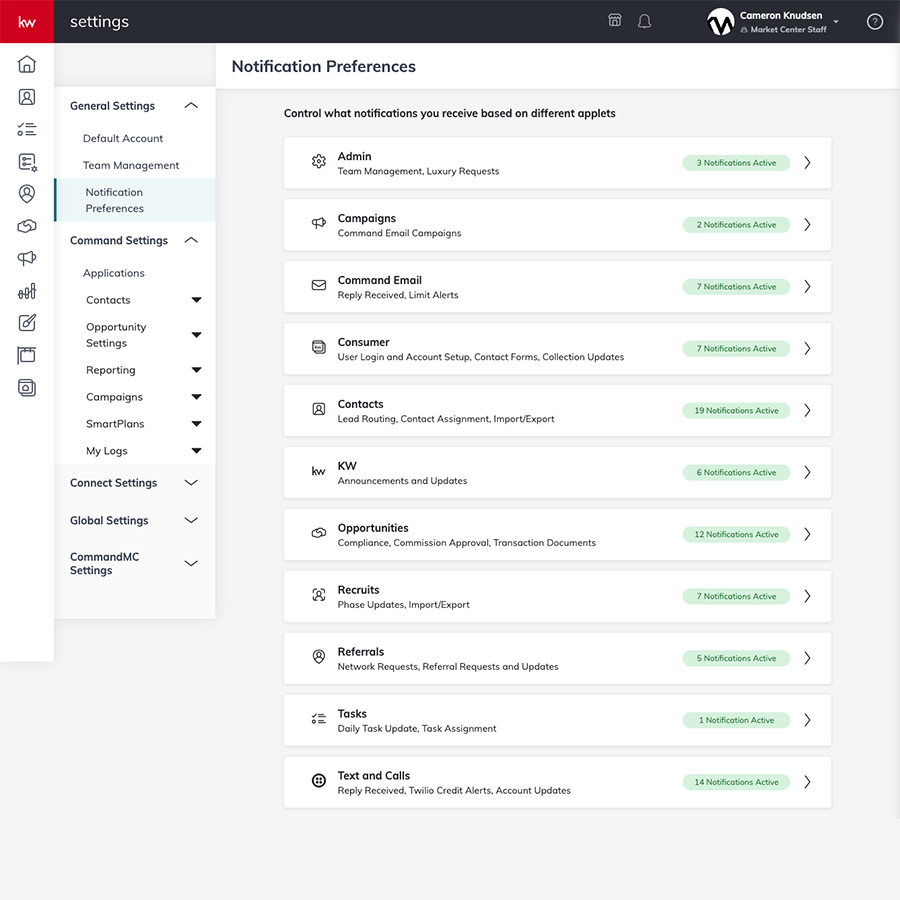Select Applications menu item

114,273
